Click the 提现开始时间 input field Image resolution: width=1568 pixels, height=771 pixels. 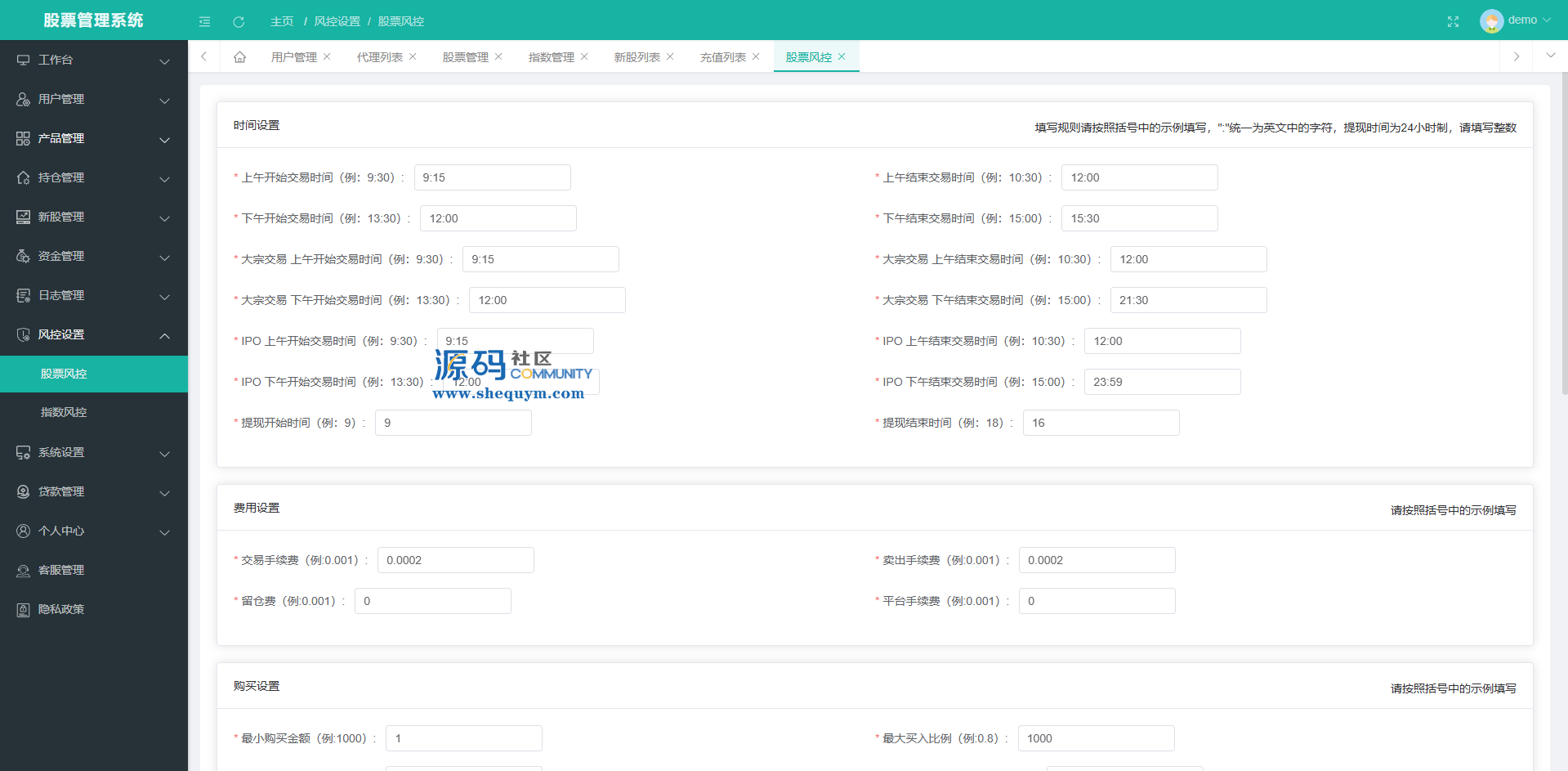click(453, 424)
